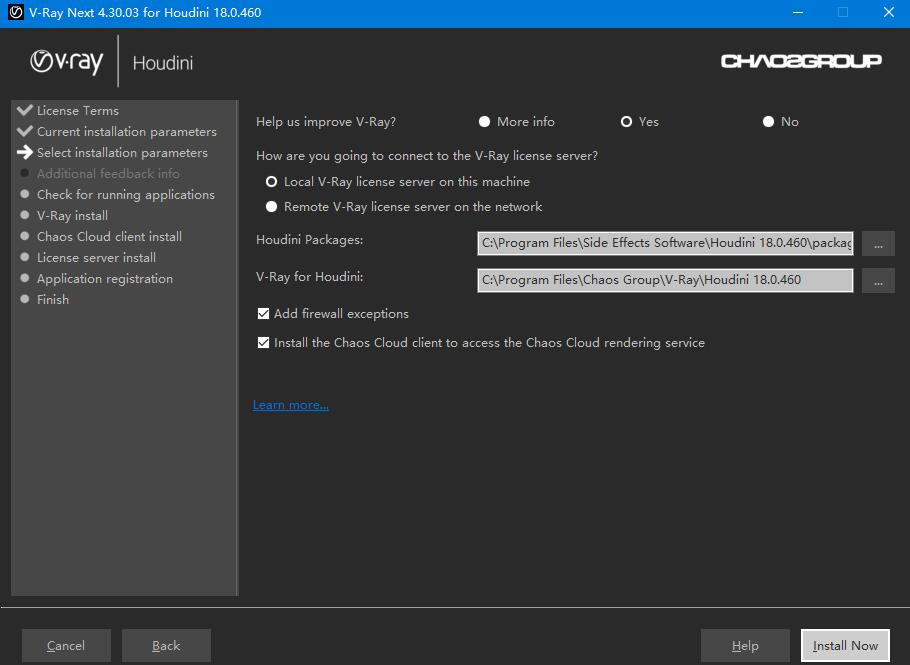Click the Cancel button

[66, 645]
